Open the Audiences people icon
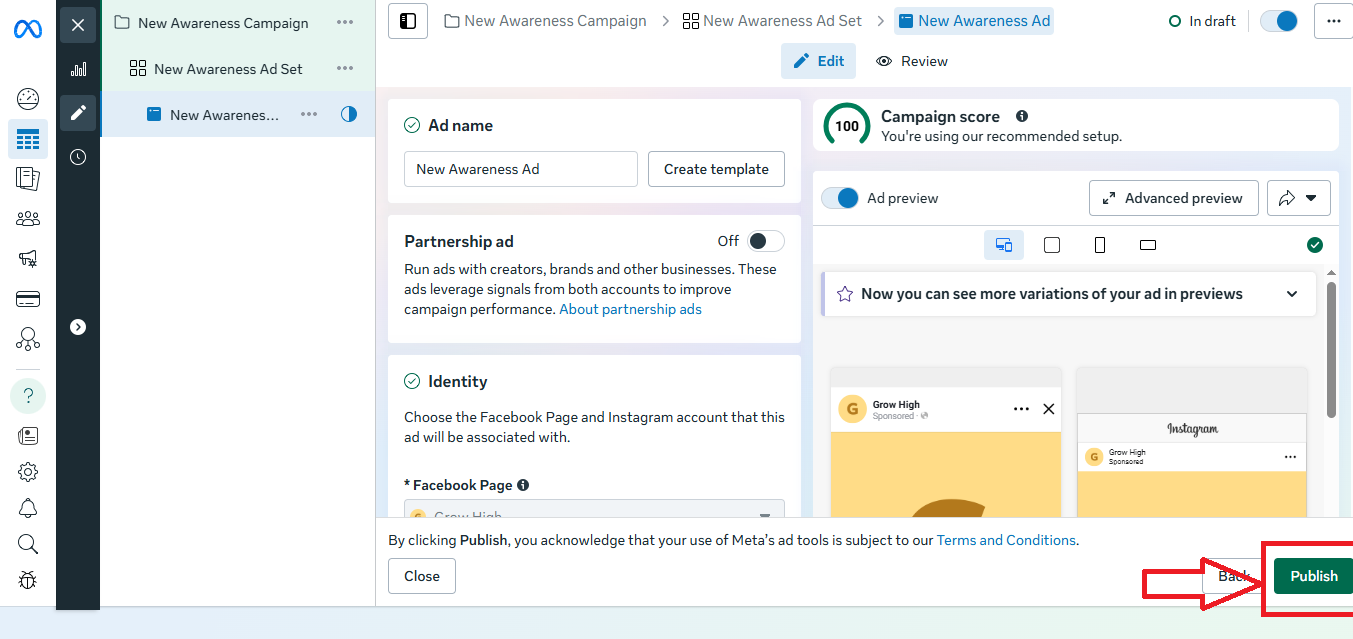The width and height of the screenshot is (1353, 639). pyautogui.click(x=28, y=219)
